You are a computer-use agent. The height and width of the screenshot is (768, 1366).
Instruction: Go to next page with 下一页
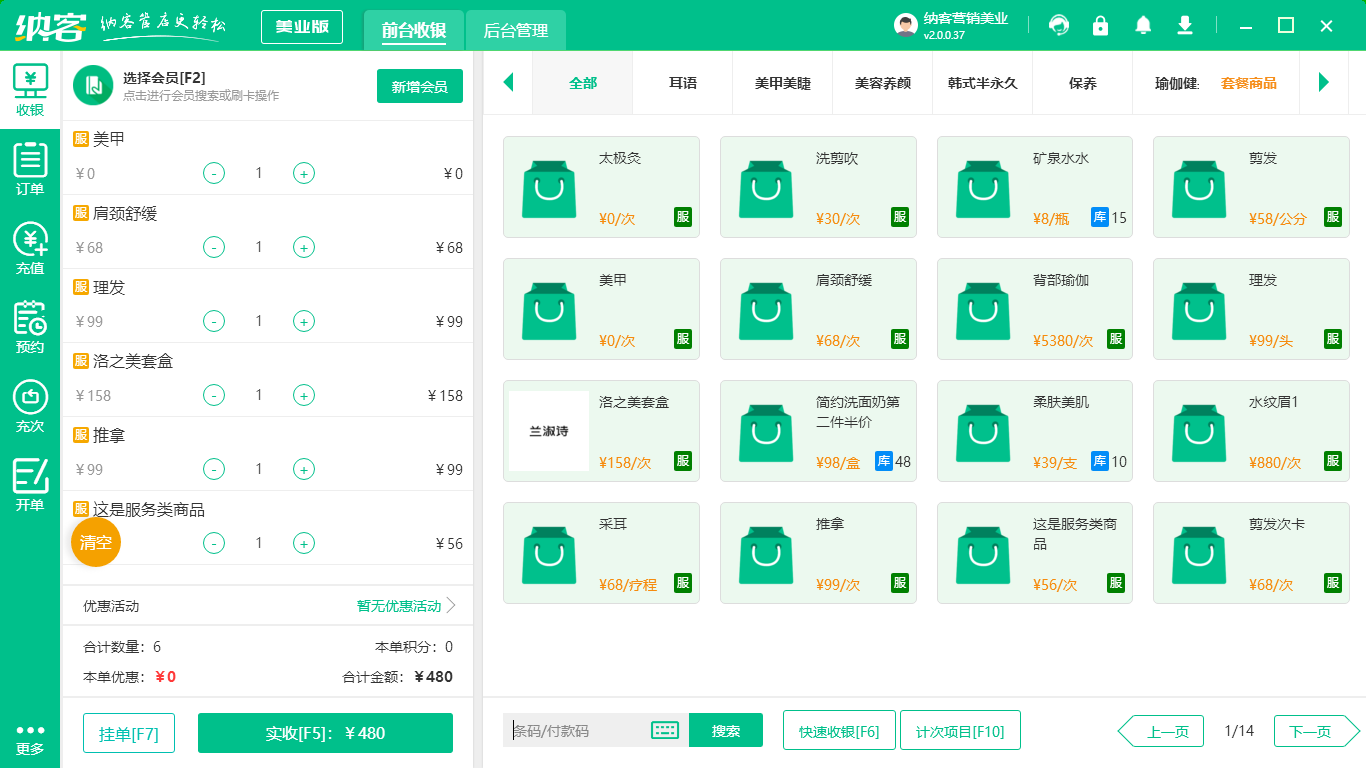(x=1317, y=731)
